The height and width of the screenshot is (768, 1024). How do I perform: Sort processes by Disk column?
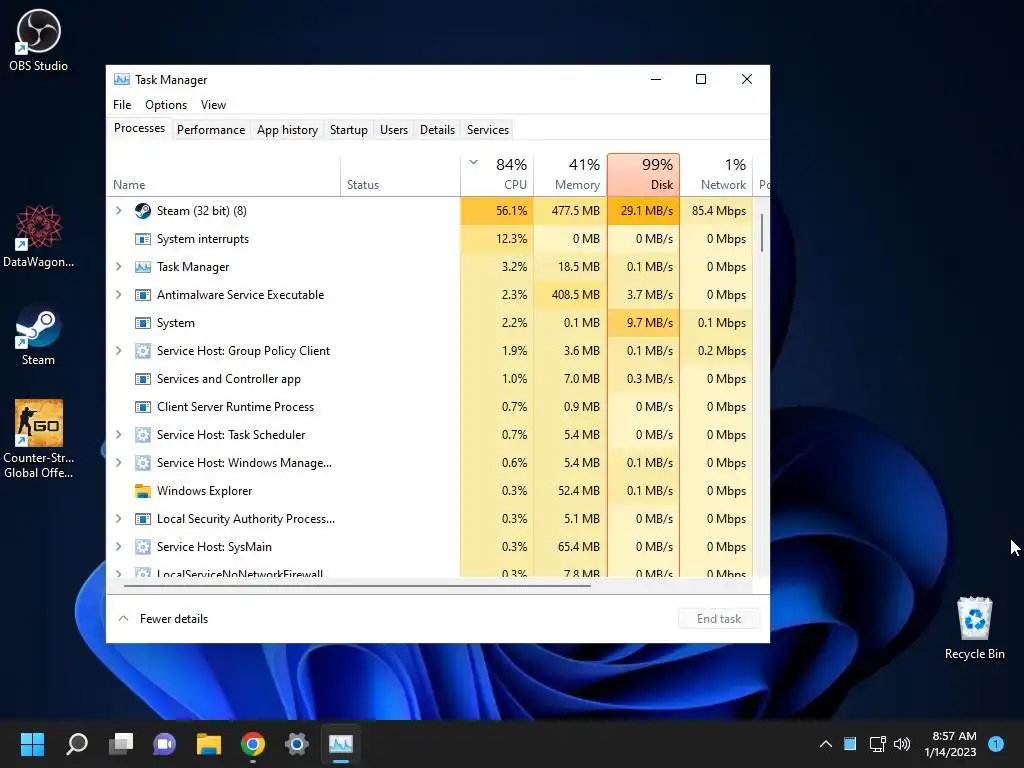coord(643,175)
